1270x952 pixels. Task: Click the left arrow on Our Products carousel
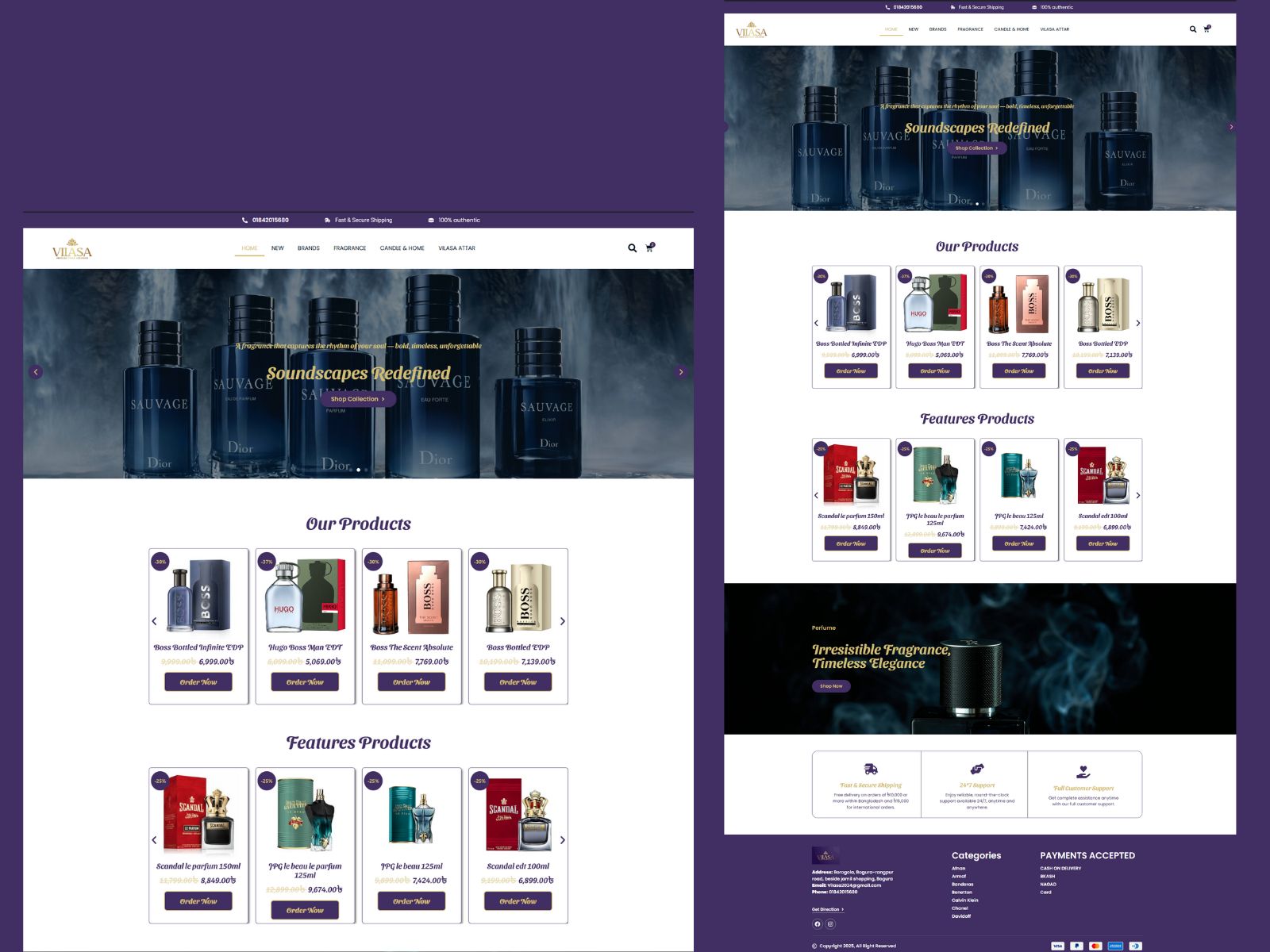point(156,621)
